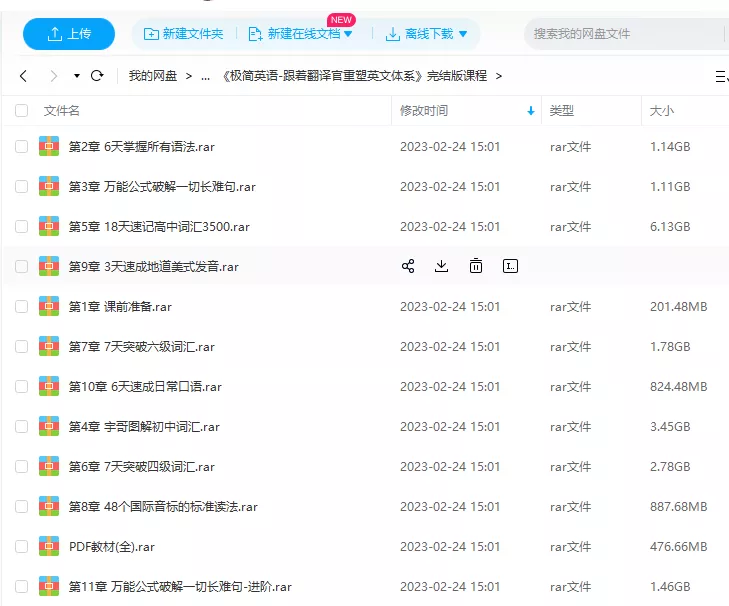This screenshot has width=729, height=606.
Task: Click the share icon on the 第9章 row
Action: [408, 266]
